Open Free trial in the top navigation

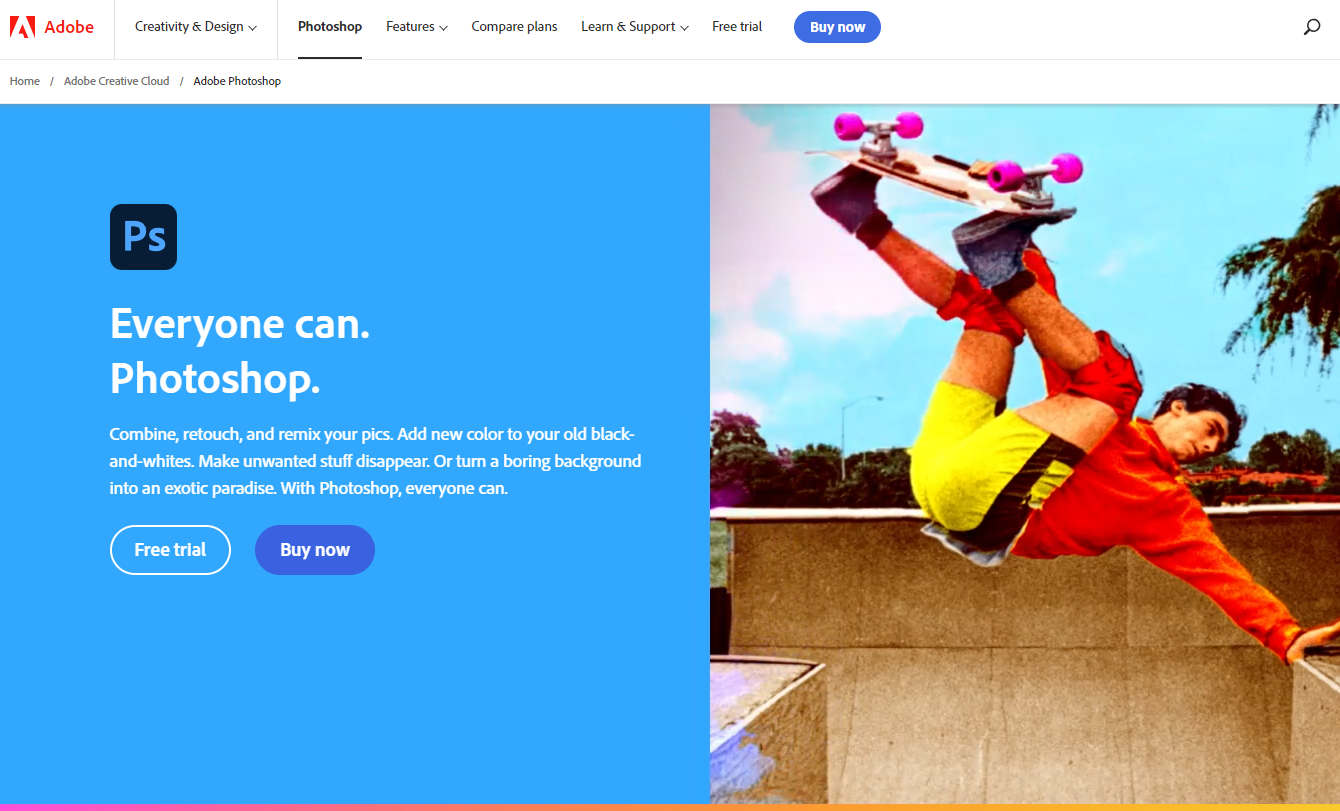click(737, 27)
